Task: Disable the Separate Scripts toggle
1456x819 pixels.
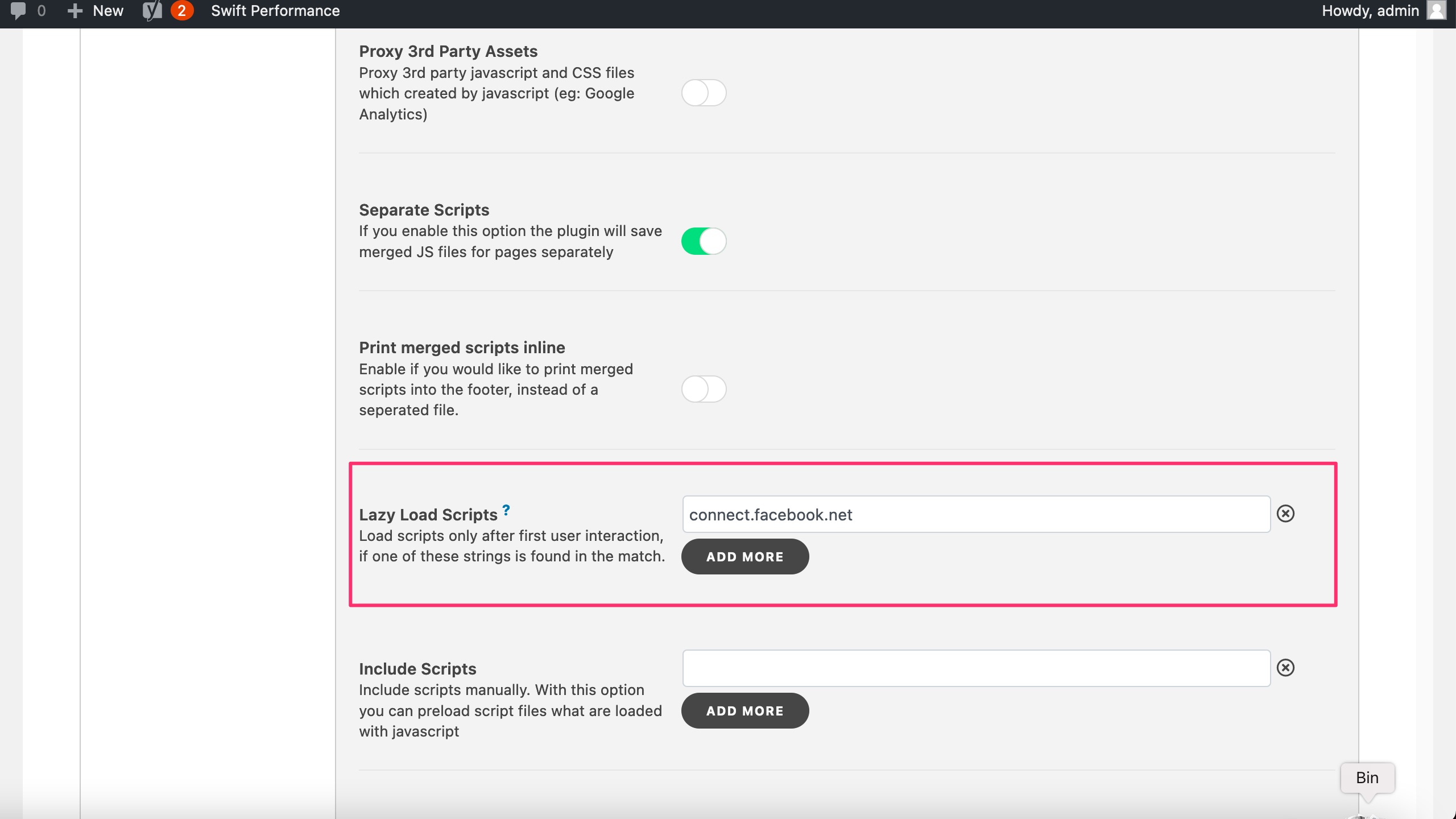Action: [704, 241]
